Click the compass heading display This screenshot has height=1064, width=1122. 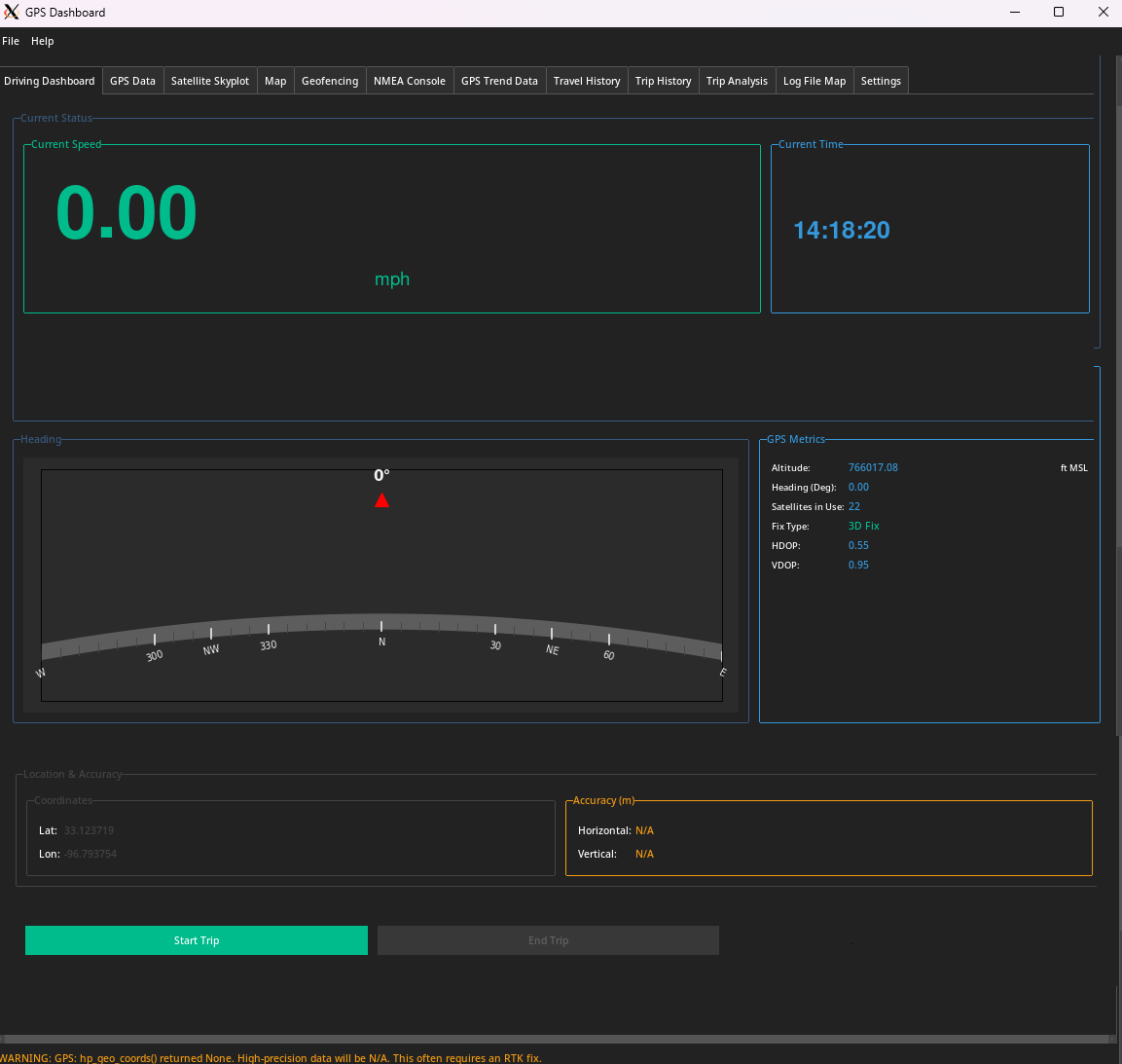click(381, 584)
